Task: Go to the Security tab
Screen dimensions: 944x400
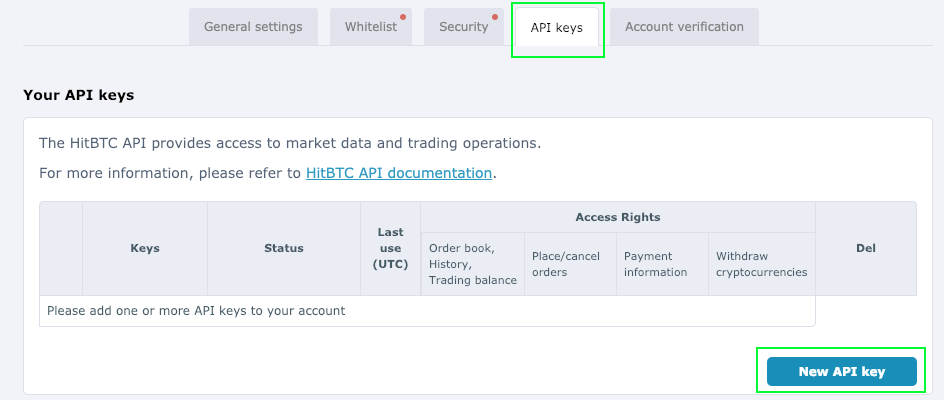Action: 464,27
